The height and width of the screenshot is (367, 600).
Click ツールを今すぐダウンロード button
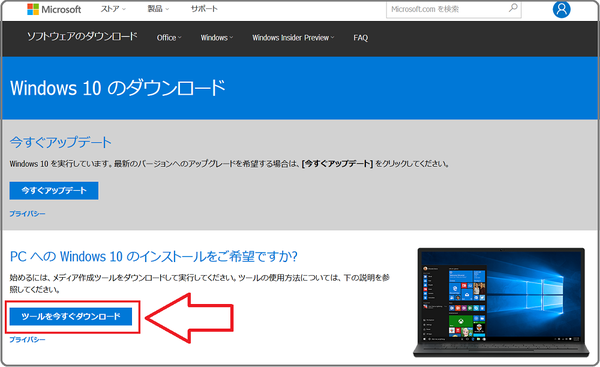(x=71, y=316)
